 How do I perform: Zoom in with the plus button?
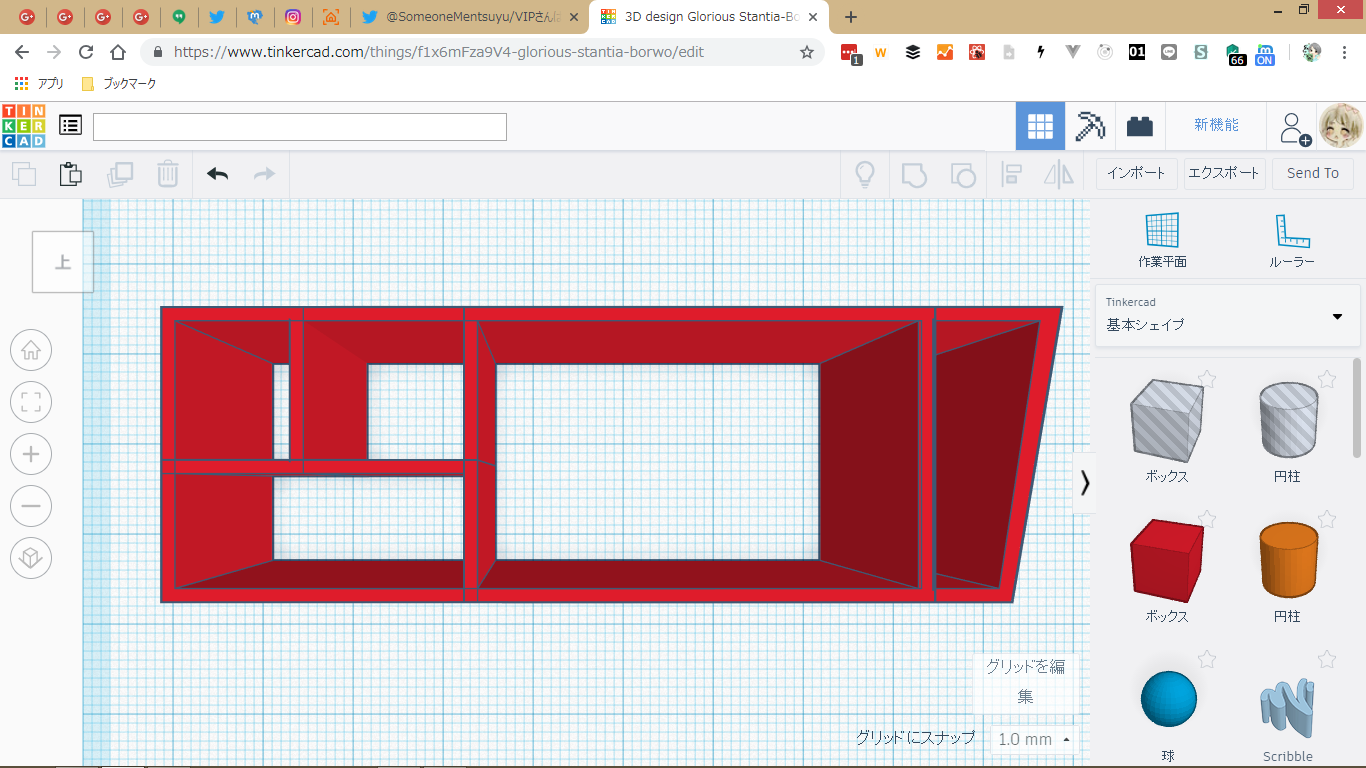point(31,454)
